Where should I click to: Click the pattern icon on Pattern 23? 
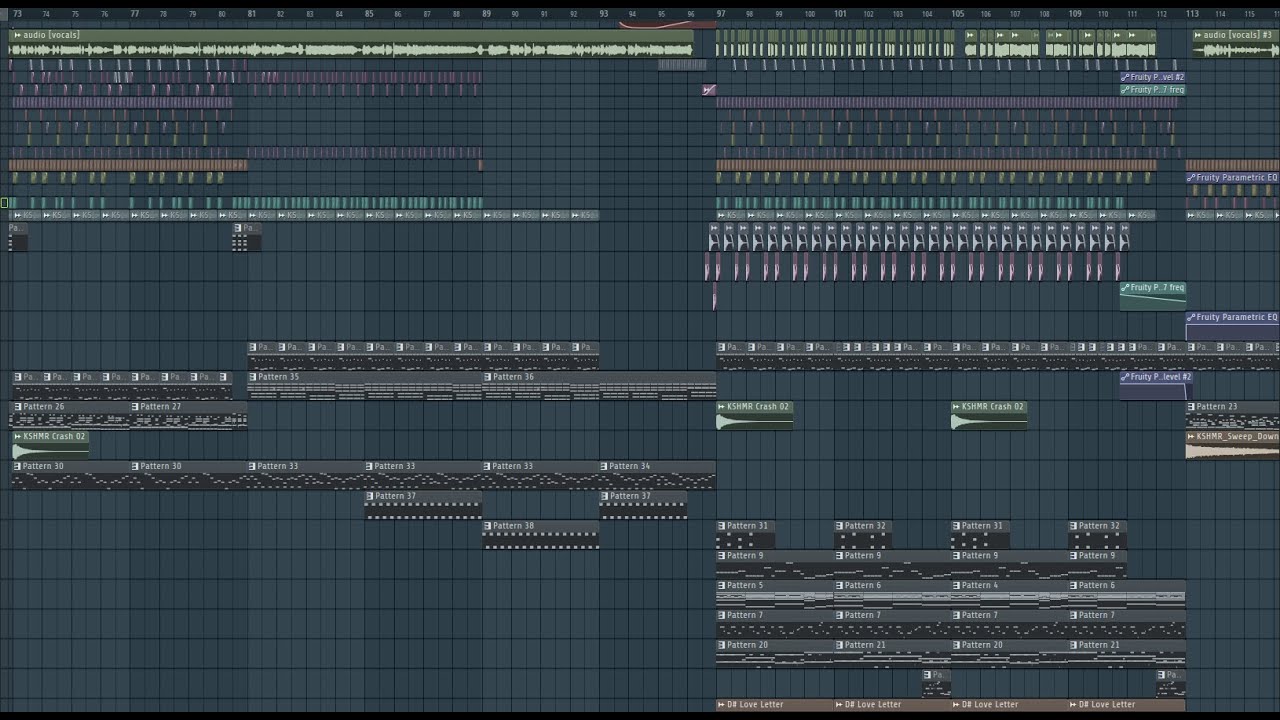1191,407
